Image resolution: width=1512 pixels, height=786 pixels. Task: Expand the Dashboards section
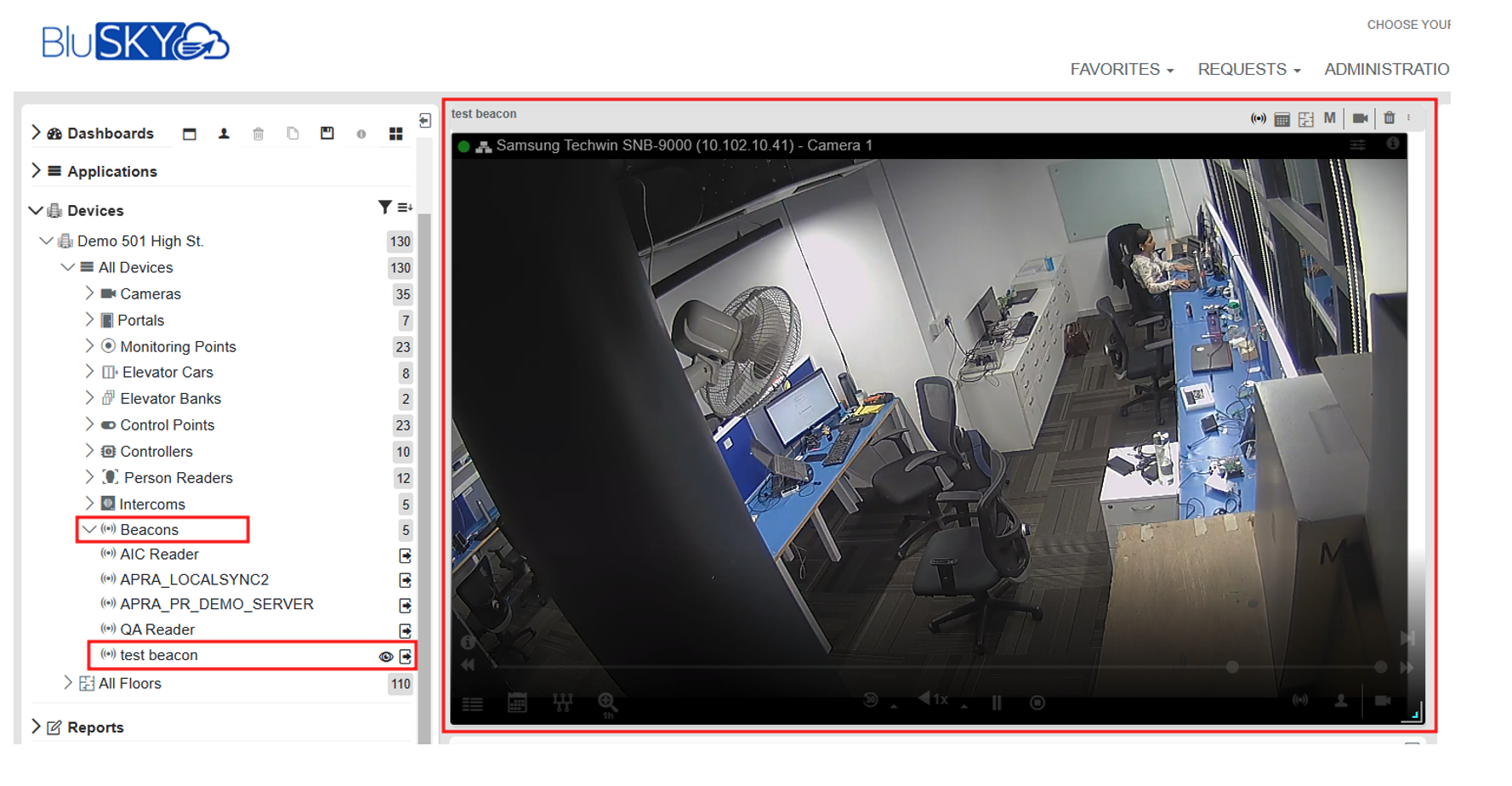36,133
